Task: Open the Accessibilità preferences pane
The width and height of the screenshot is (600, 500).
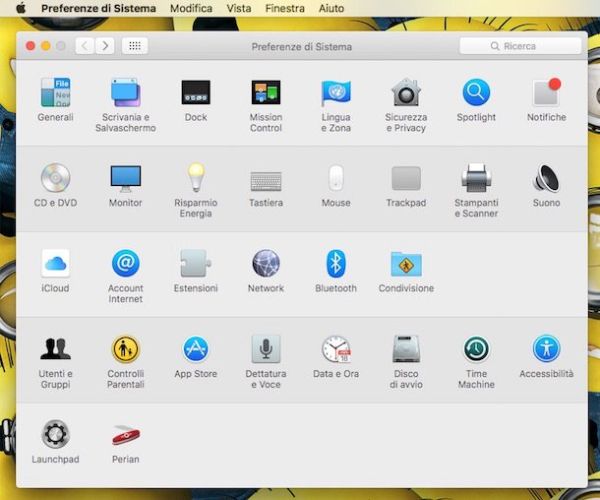Action: [x=546, y=349]
